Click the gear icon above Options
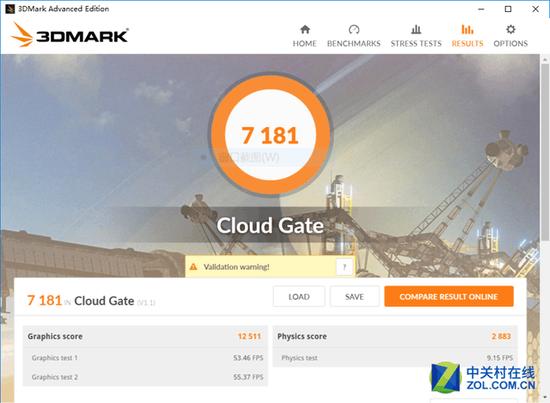Viewport: 550px width, 403px height. click(x=511, y=29)
